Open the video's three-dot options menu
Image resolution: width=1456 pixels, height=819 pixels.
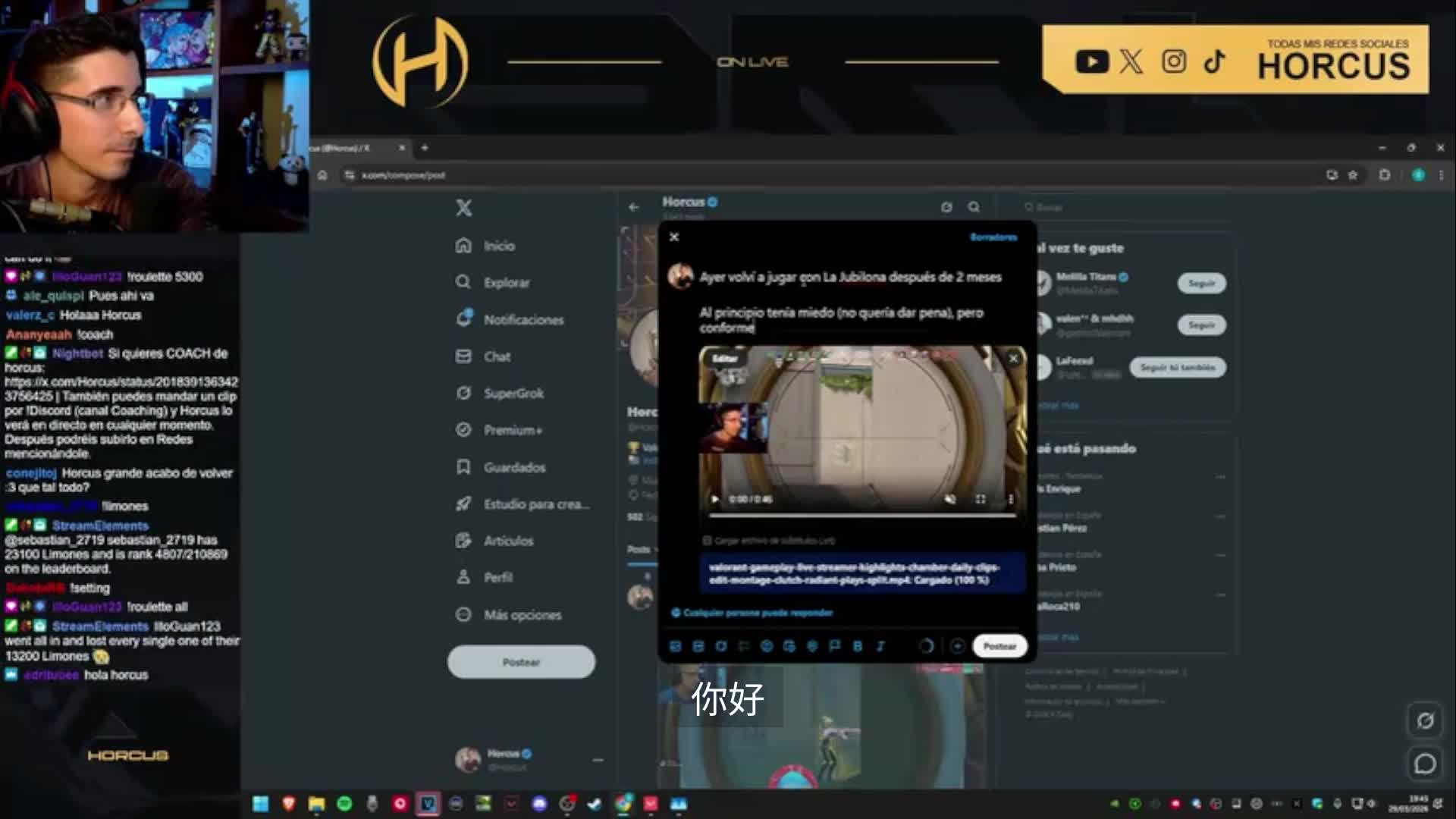click(x=1011, y=499)
